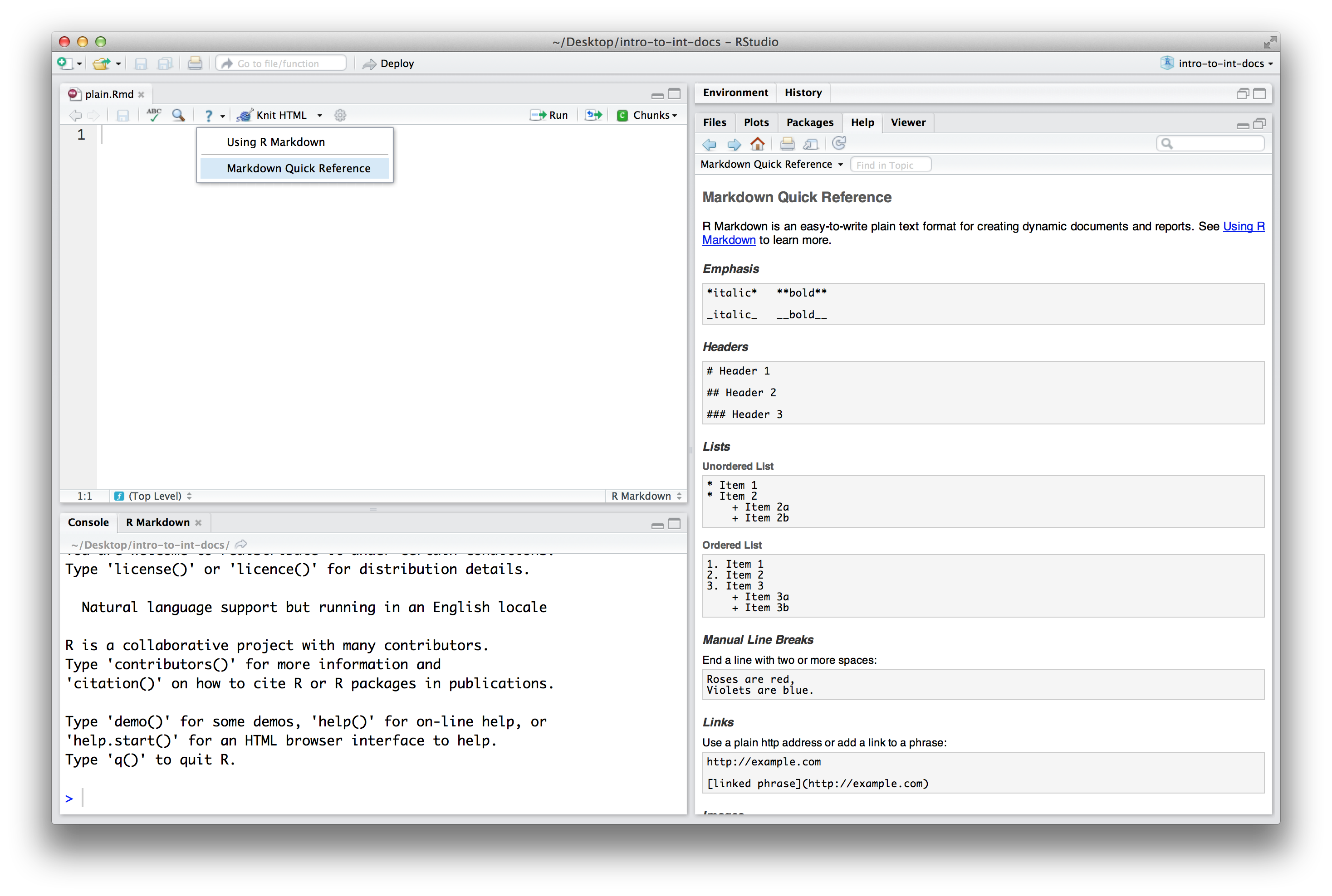Toggle the R Markdown file type indicator
Image resolution: width=1332 pixels, height=896 pixels.
[x=644, y=496]
